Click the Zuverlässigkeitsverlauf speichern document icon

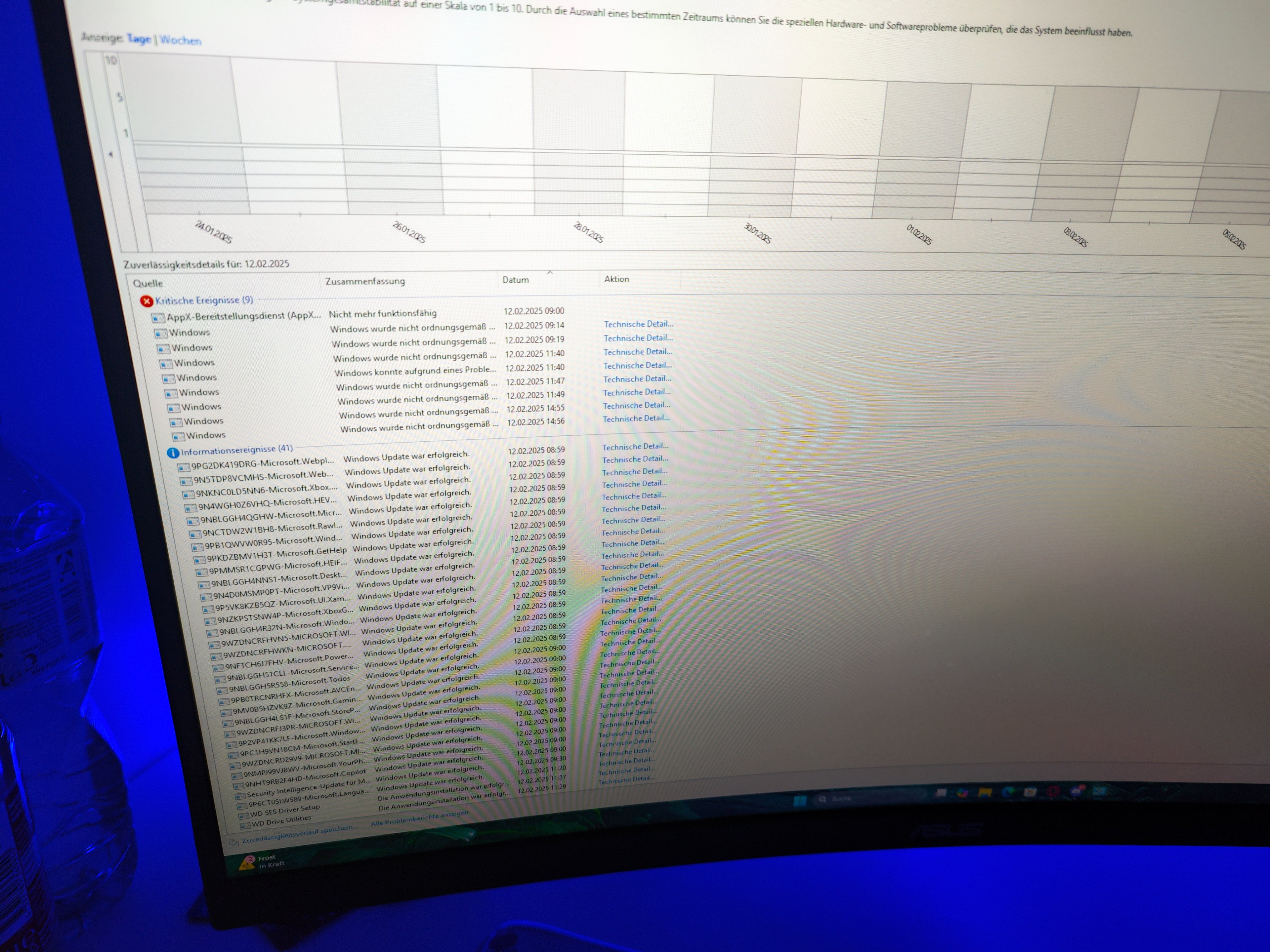[233, 842]
